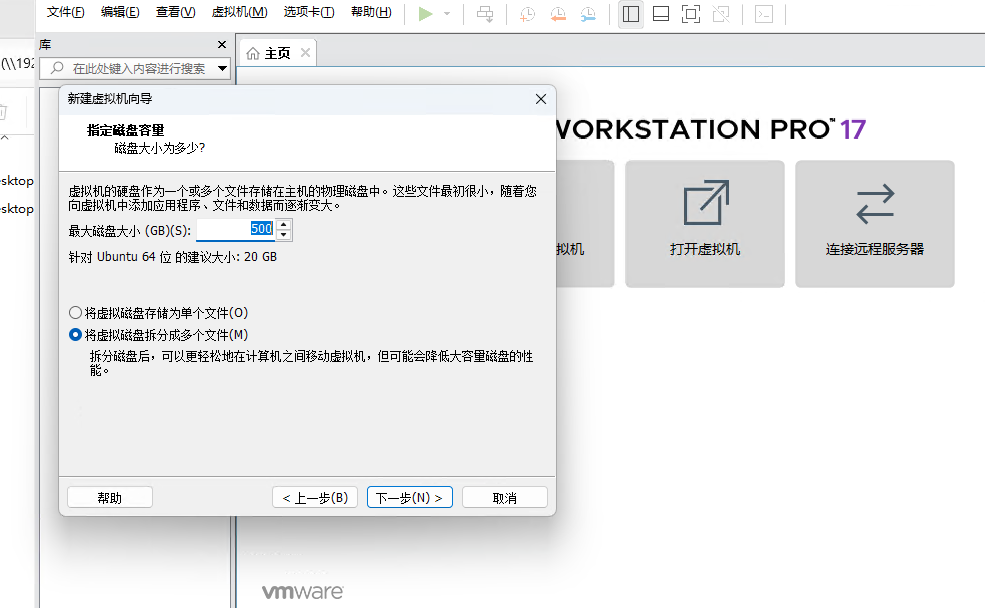Screen dimensions: 985x608
Task: Toggle the show library panel icon
Action: click(x=631, y=14)
